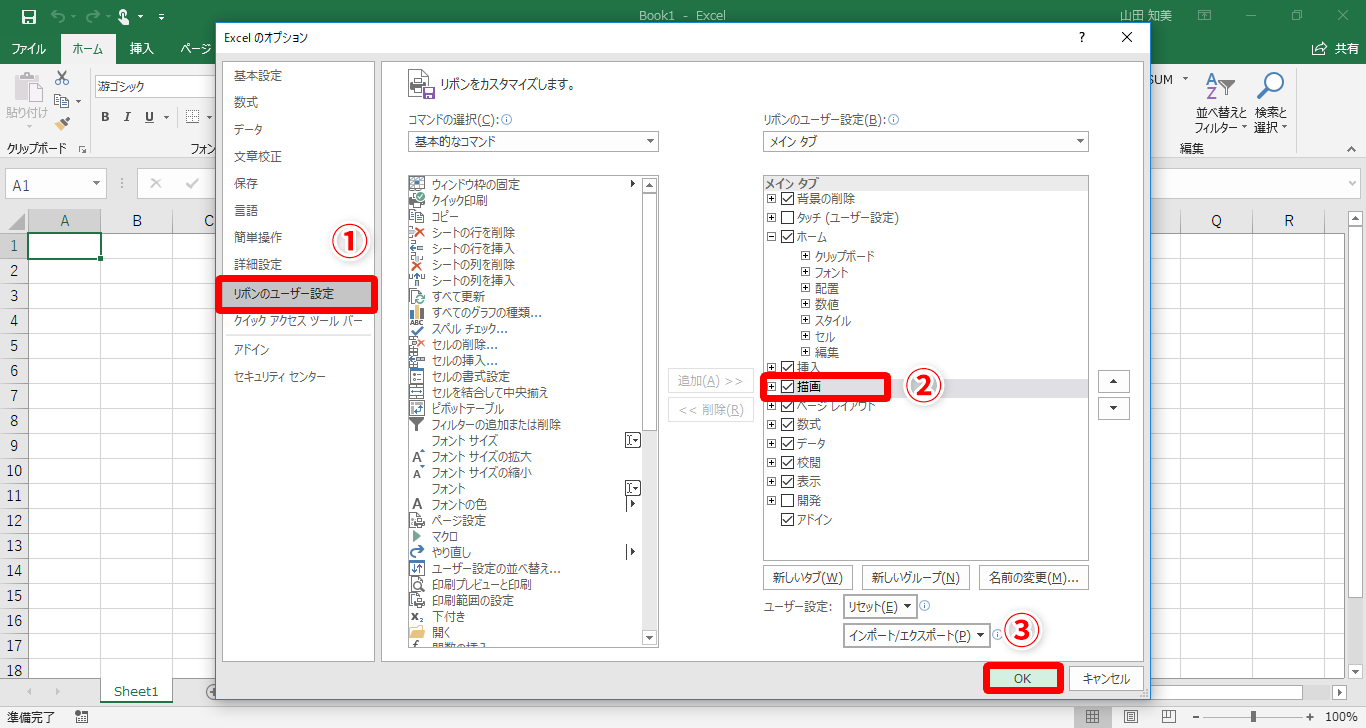Toggle Bold (B) in the ribbon font group

[x=105, y=117]
